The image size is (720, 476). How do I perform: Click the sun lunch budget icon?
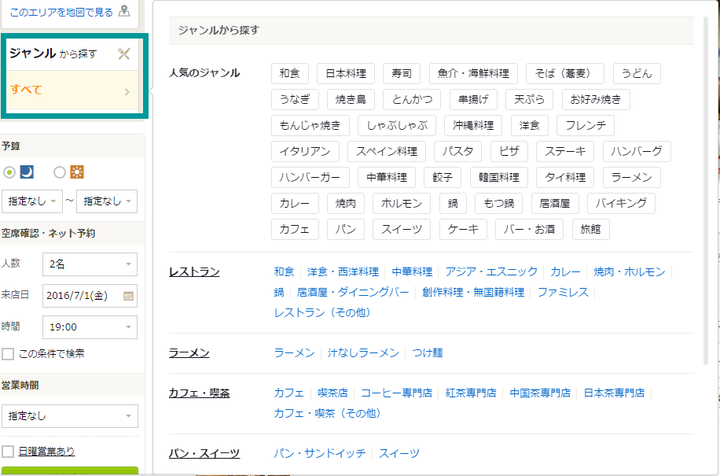pos(77,172)
